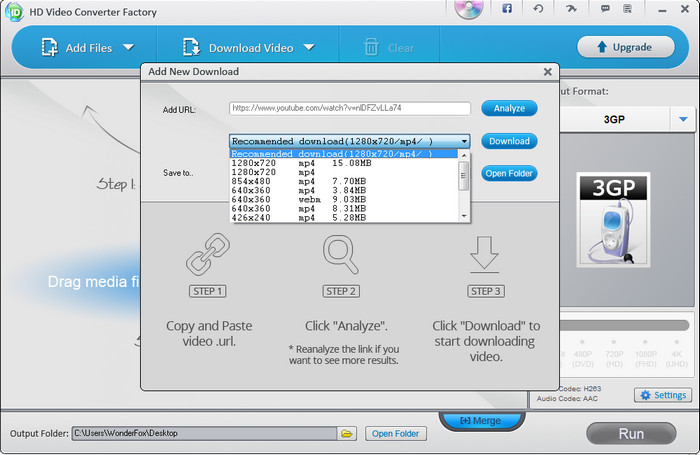Click the 3GP format name
Image resolution: width=700 pixels, height=455 pixels.
[x=614, y=119]
